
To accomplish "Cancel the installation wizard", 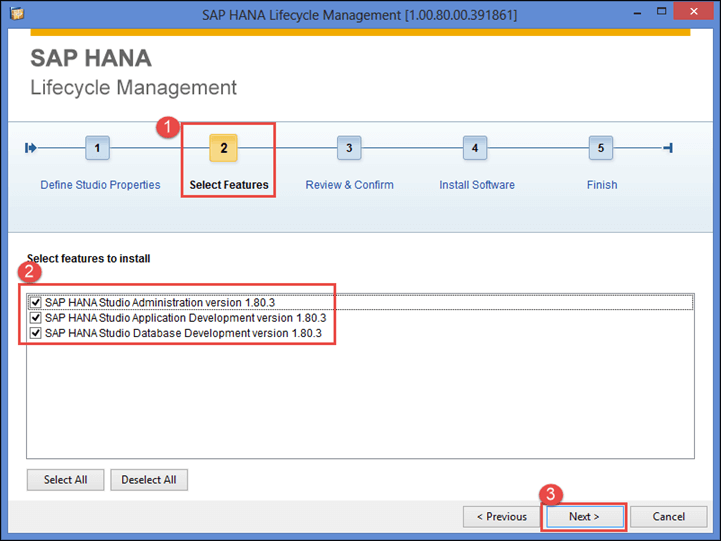I will pos(668,517).
